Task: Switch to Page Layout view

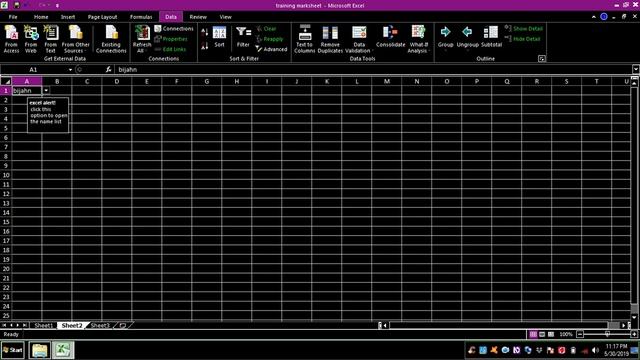Action: 542,334
